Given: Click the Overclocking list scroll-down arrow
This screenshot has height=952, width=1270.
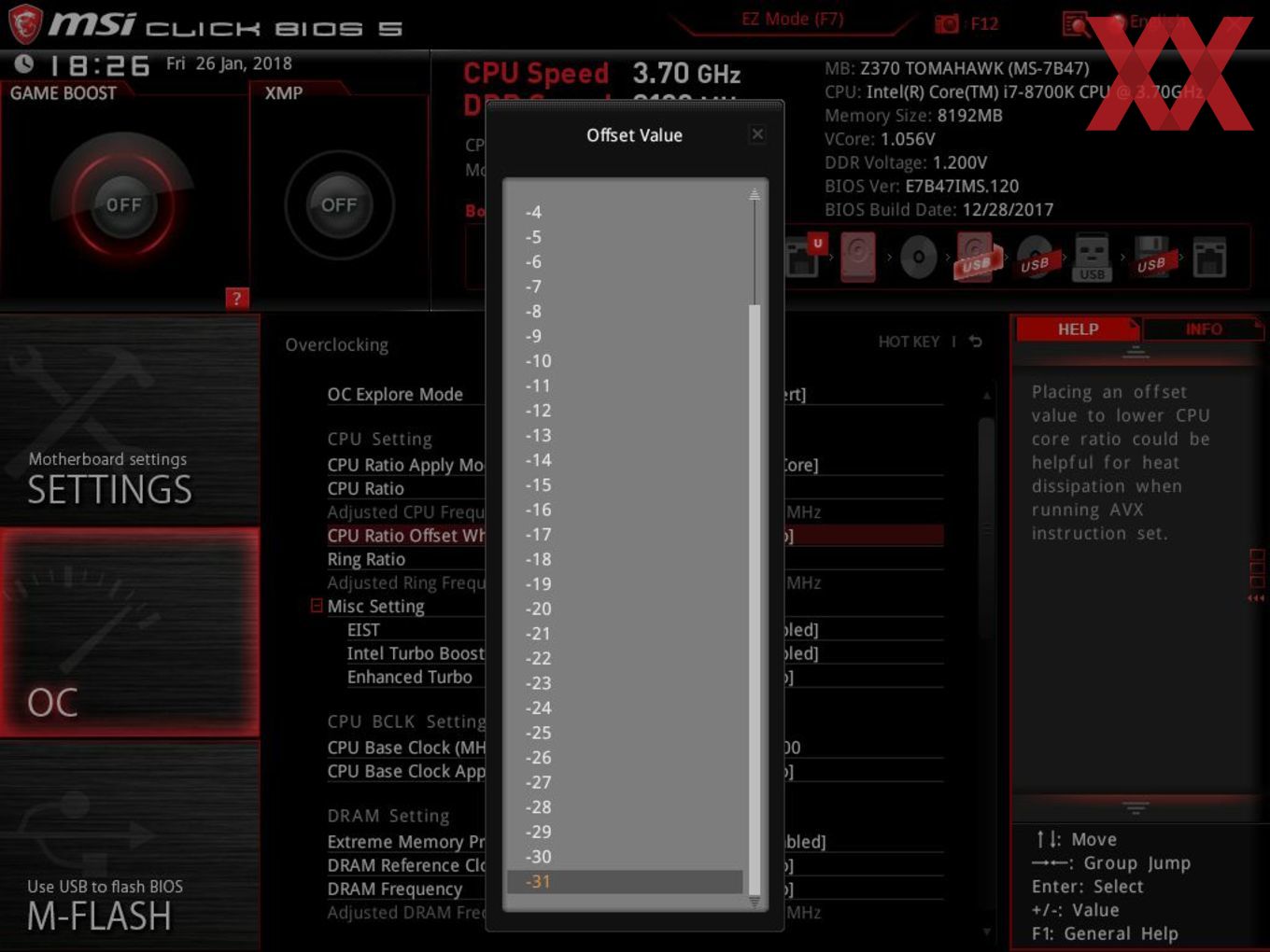Looking at the screenshot, I should pos(986,931).
